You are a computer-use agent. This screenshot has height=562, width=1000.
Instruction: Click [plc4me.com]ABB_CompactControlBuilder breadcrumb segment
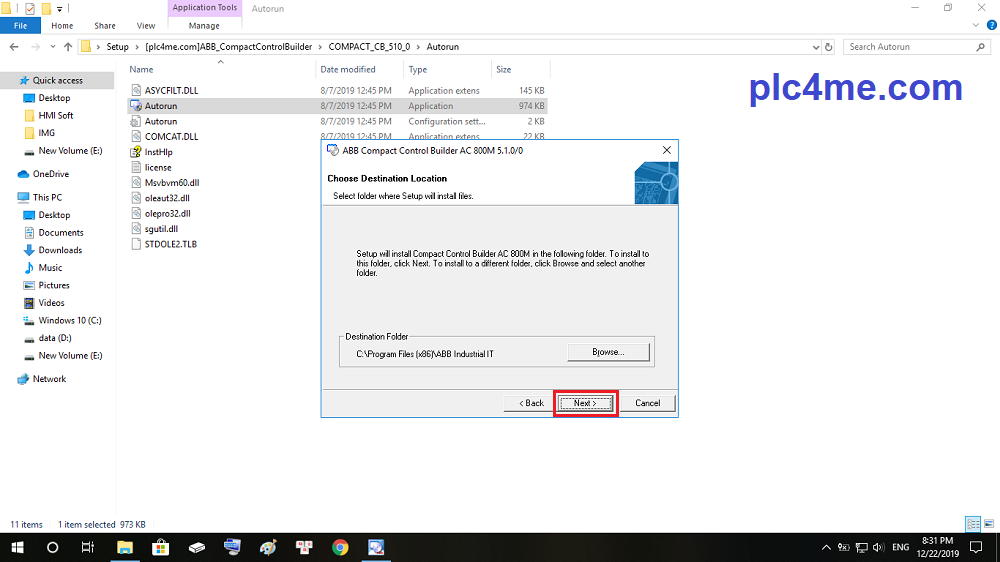point(228,47)
